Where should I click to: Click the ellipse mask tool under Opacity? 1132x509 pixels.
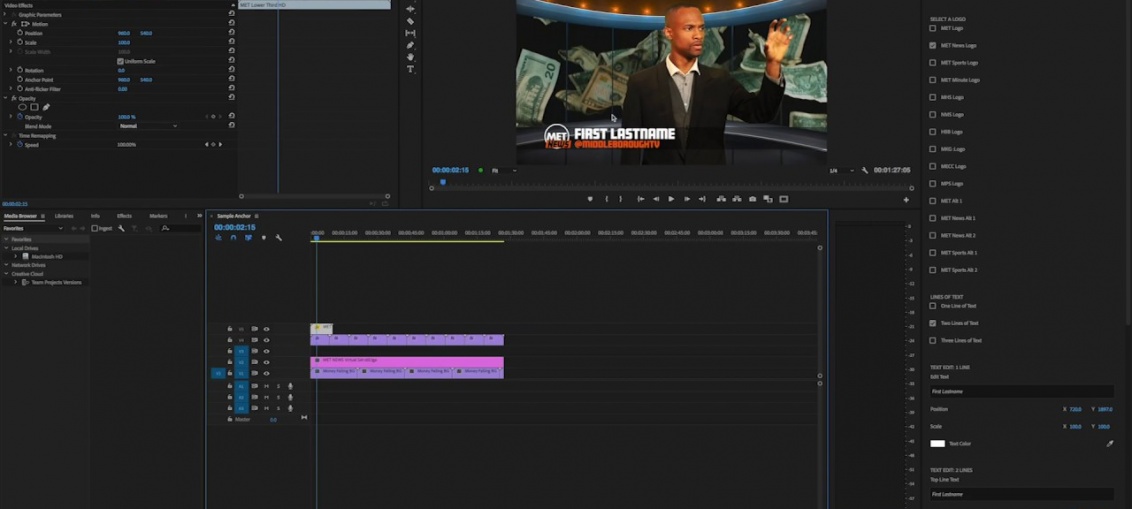coord(22,107)
